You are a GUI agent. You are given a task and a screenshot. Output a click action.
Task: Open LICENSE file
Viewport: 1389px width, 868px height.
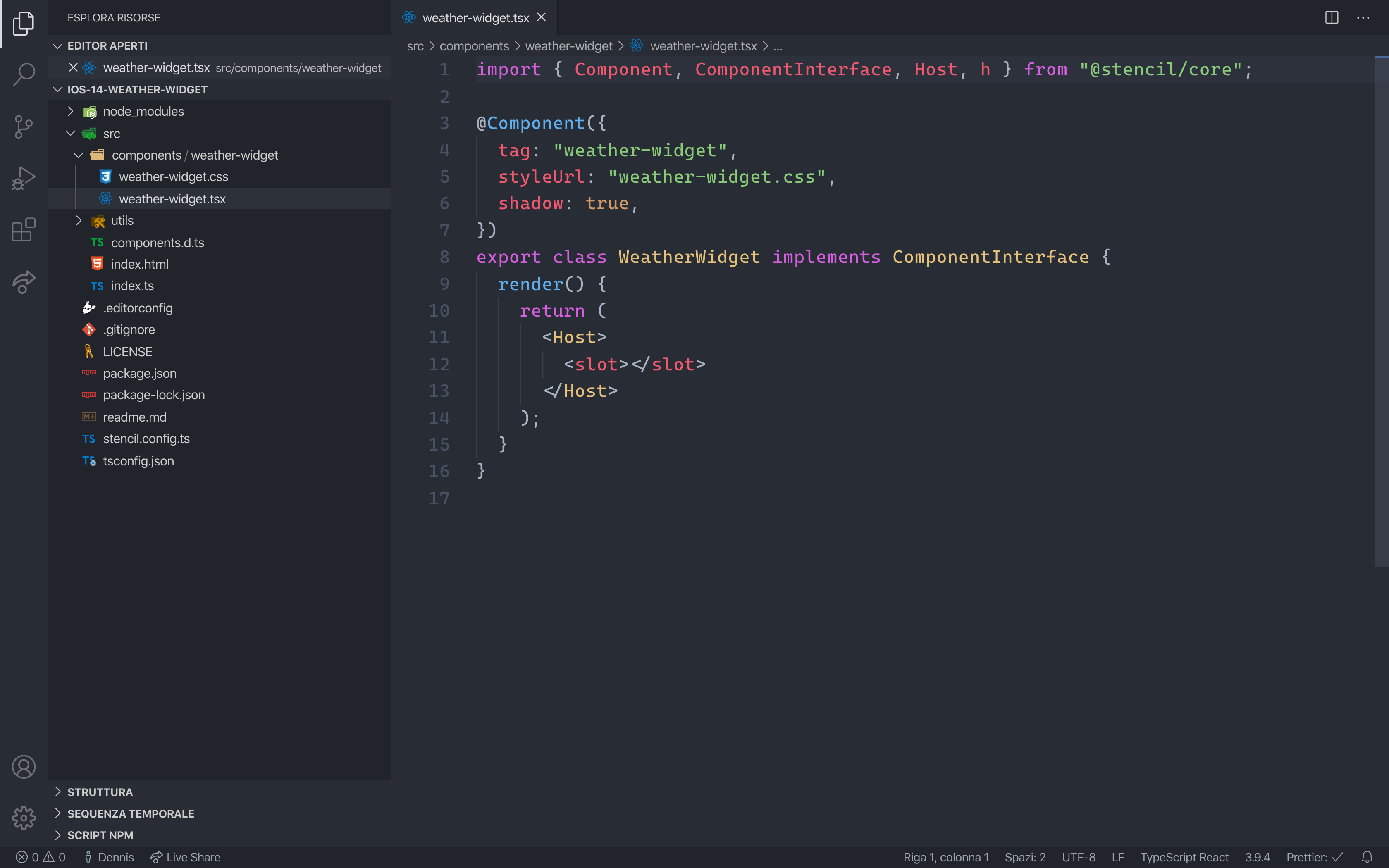coord(219,351)
